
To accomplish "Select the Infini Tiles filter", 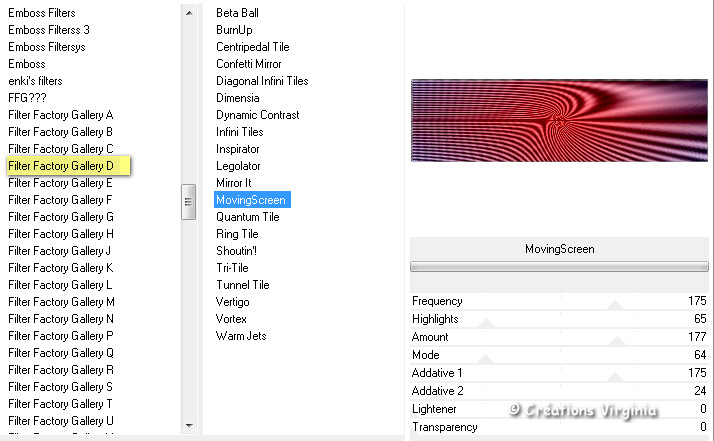I will (240, 132).
